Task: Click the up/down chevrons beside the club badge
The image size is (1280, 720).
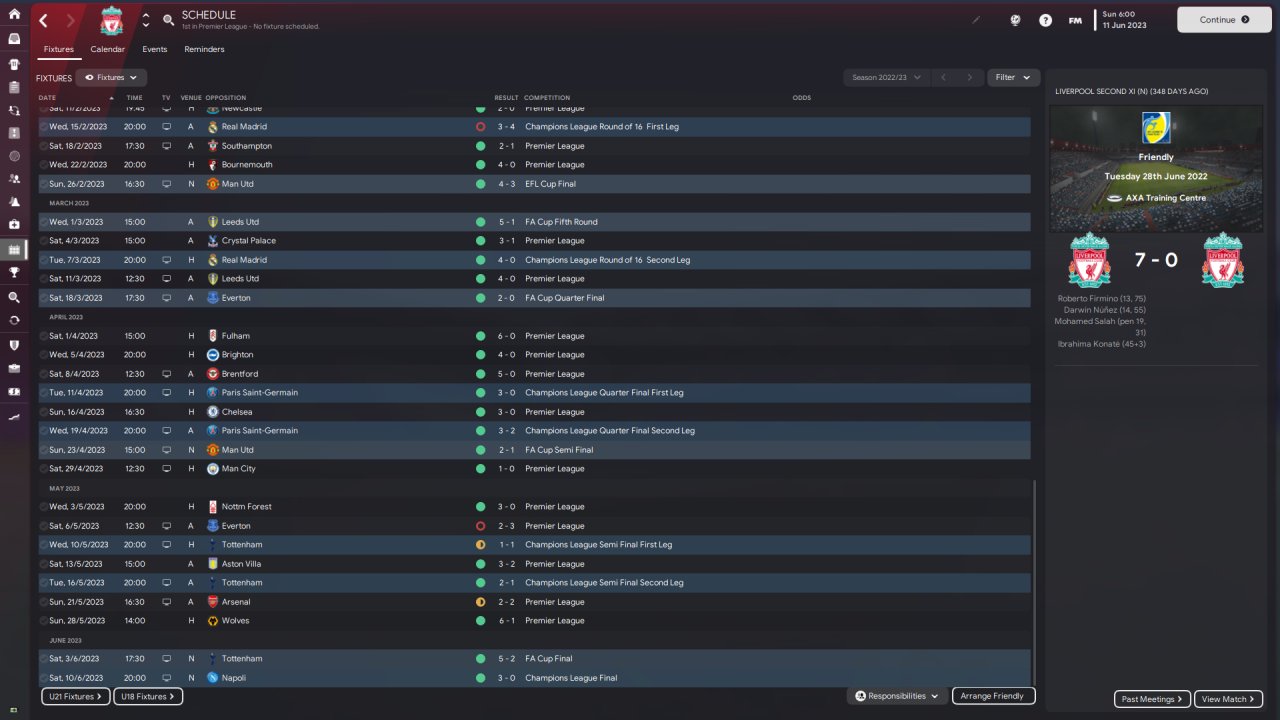Action: (x=146, y=20)
